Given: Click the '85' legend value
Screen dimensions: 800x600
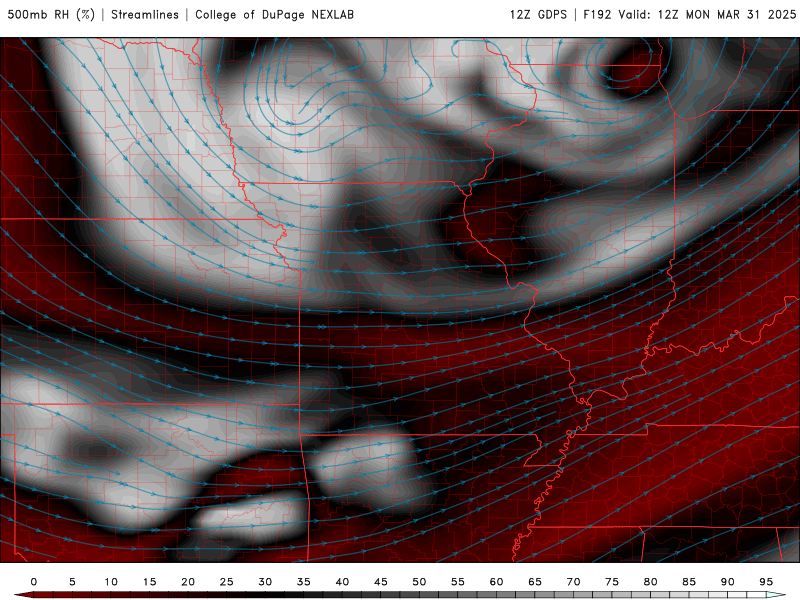Looking at the screenshot, I should point(689,582).
